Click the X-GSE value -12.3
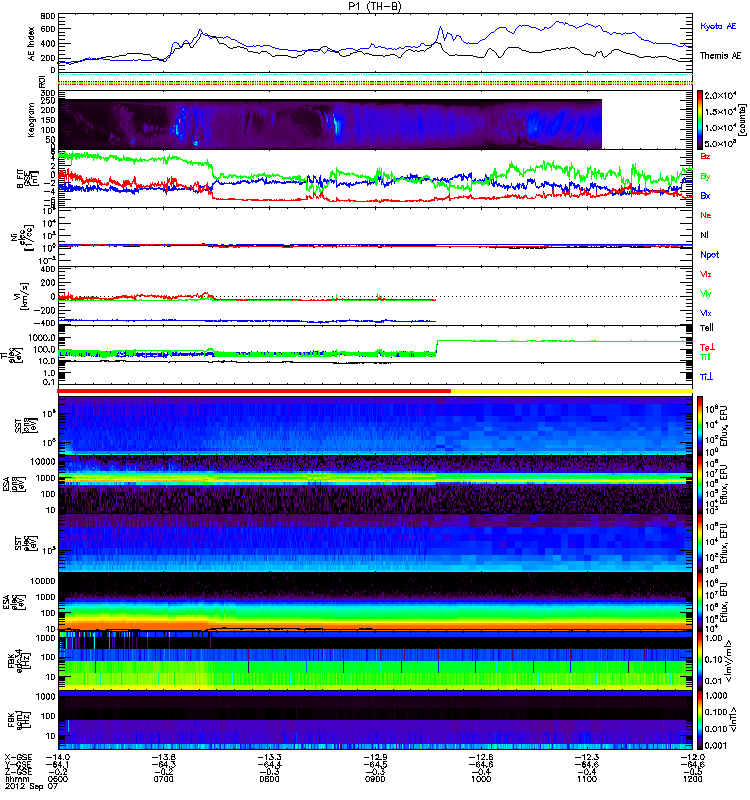The image size is (750, 800). (x=587, y=757)
